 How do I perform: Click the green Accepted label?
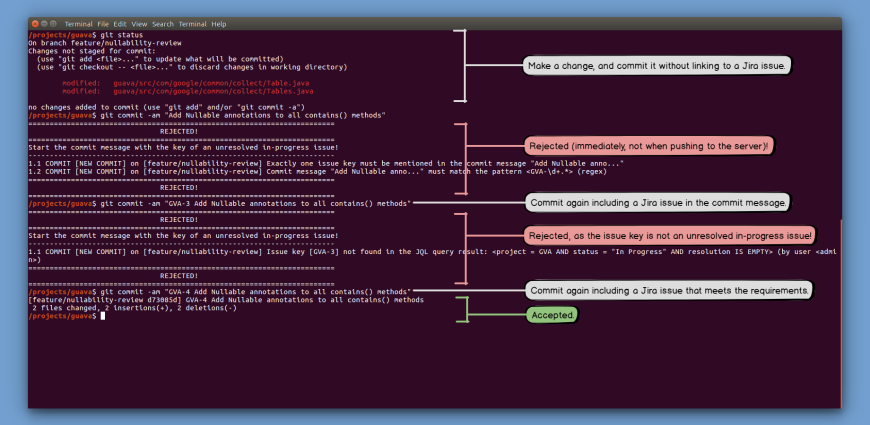tap(553, 314)
